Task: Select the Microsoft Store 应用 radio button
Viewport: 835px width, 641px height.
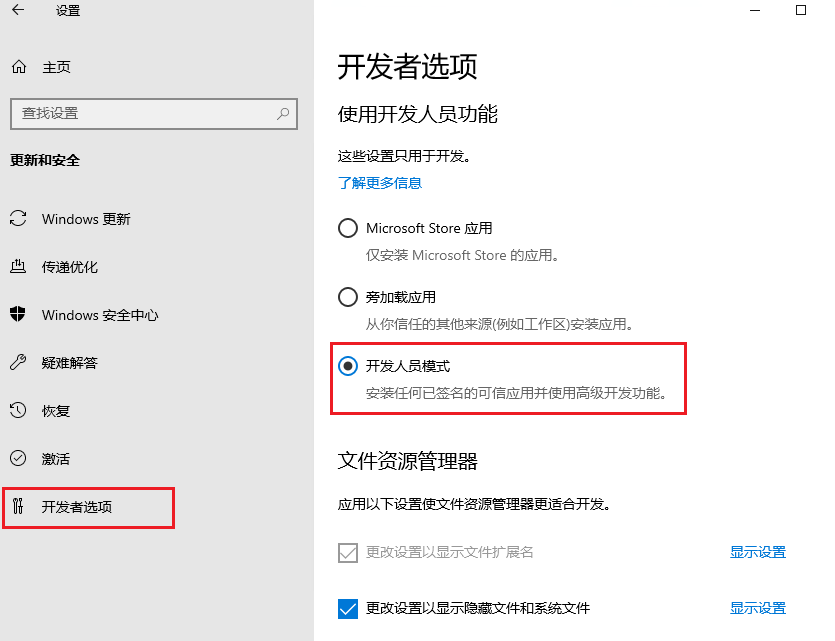Action: coord(348,228)
